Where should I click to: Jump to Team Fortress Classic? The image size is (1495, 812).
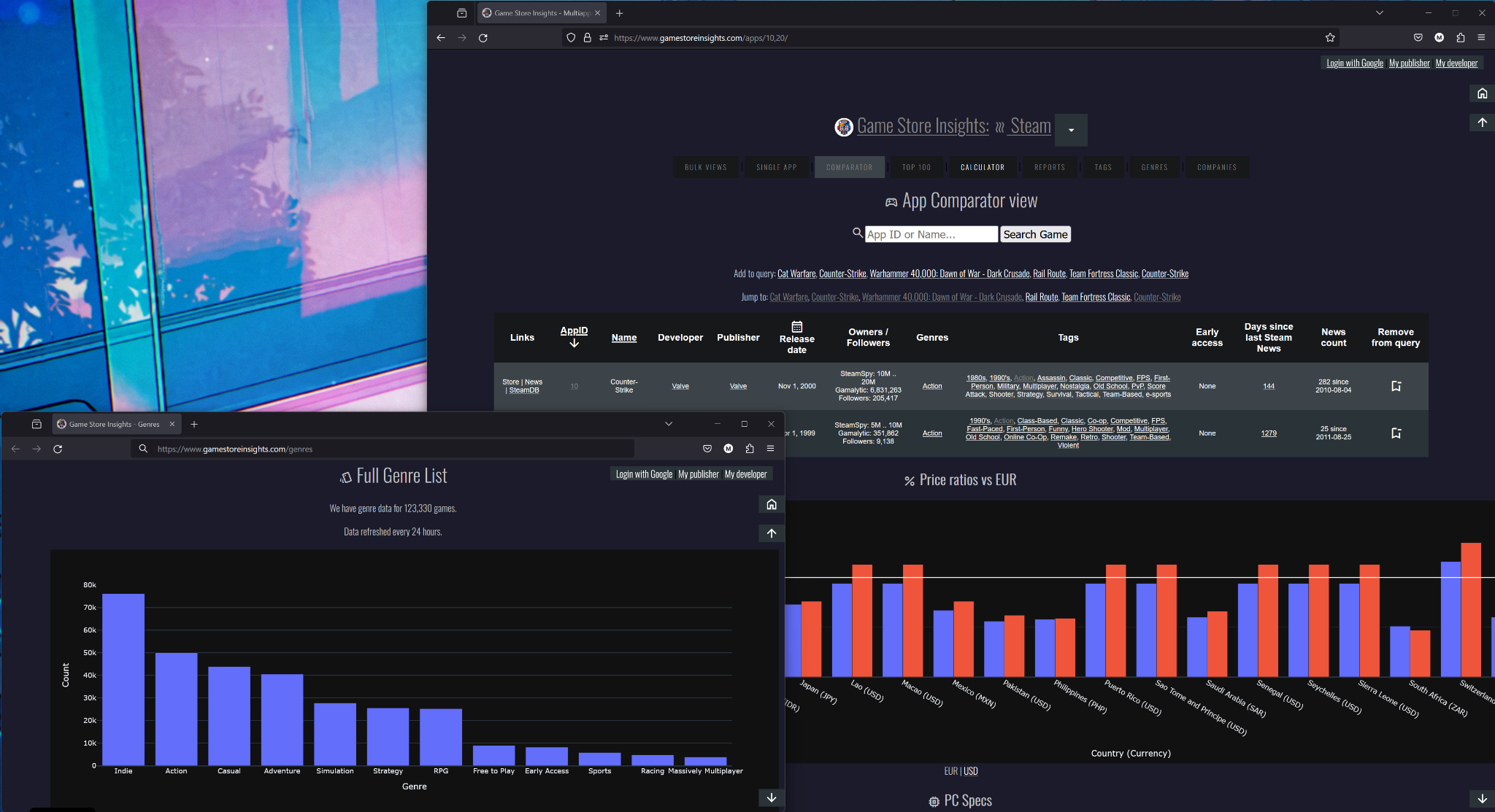point(1096,297)
